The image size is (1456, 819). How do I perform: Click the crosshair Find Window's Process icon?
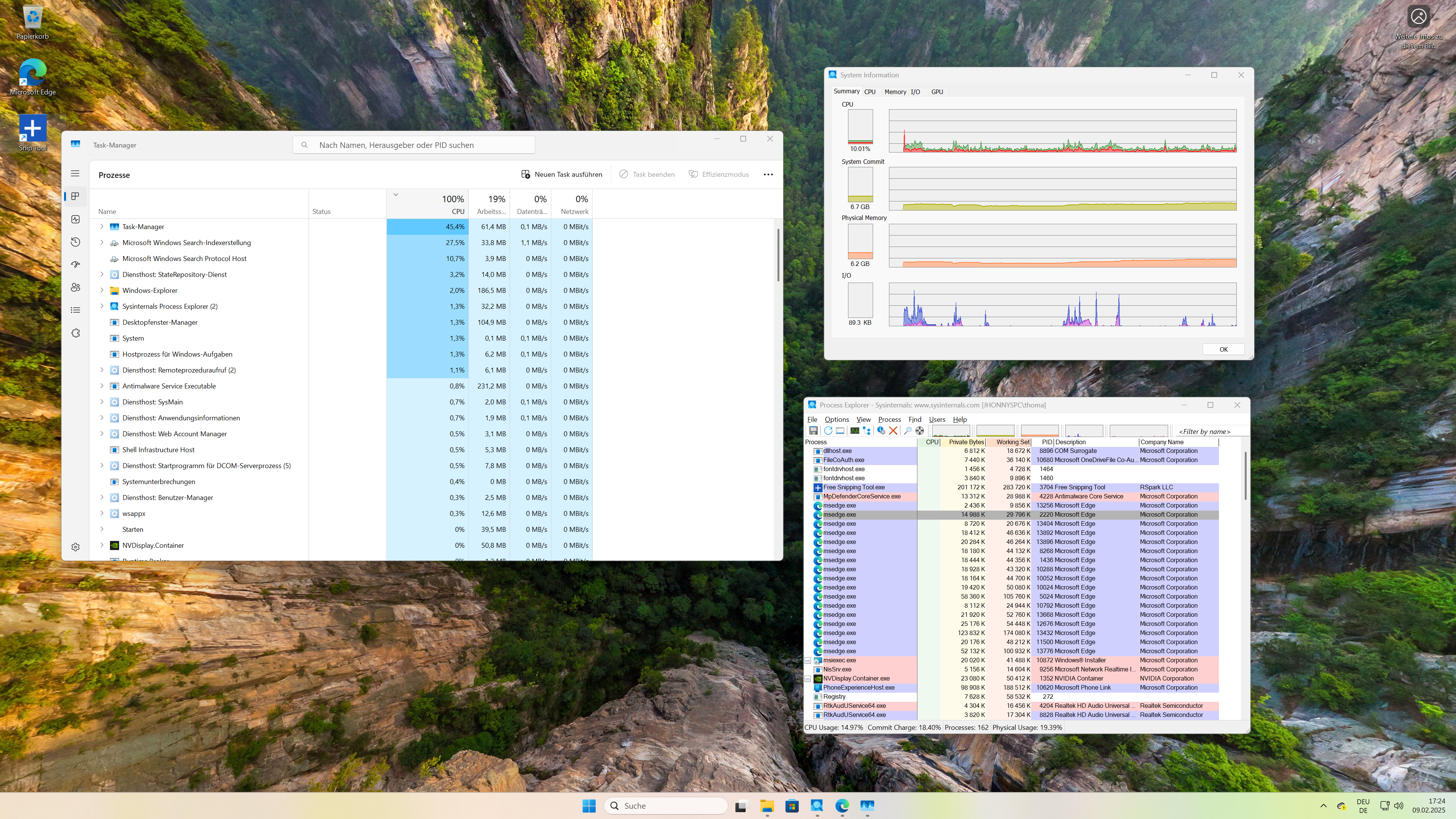(x=920, y=431)
